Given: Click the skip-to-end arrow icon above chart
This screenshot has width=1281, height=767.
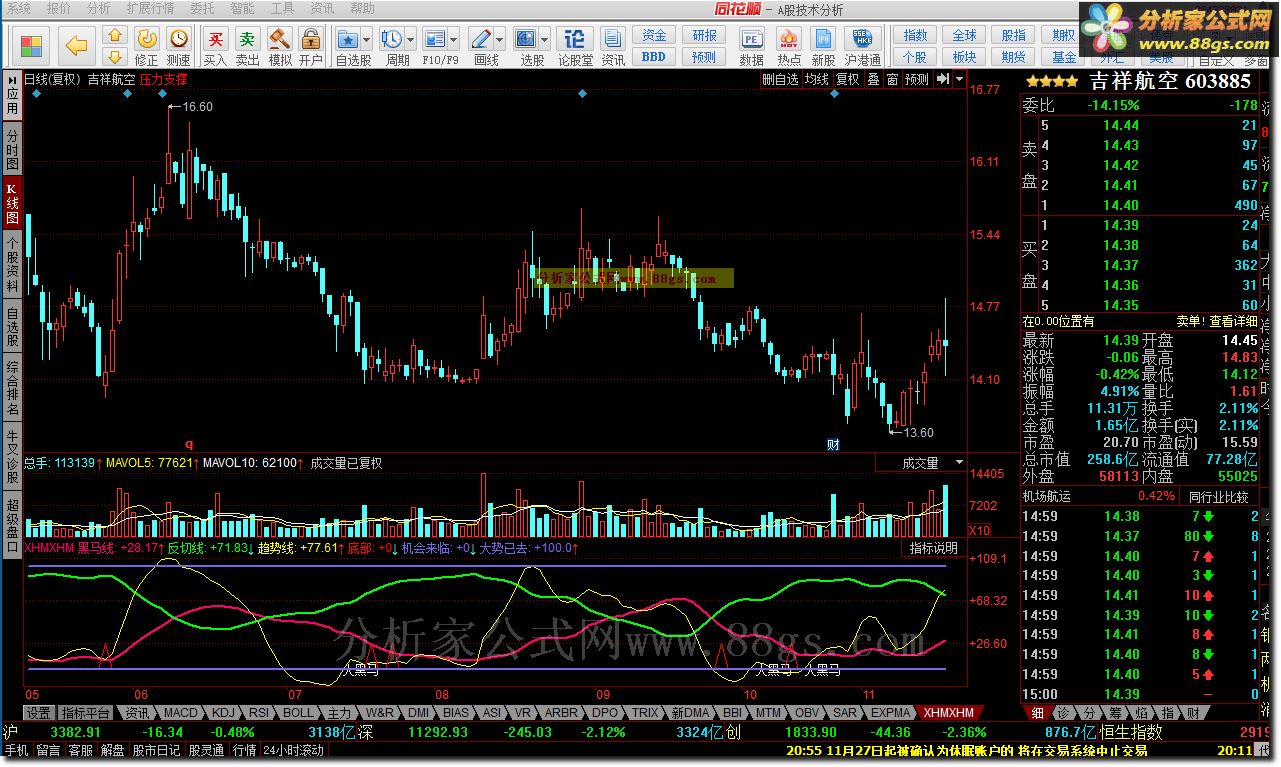Looking at the screenshot, I should point(942,79).
